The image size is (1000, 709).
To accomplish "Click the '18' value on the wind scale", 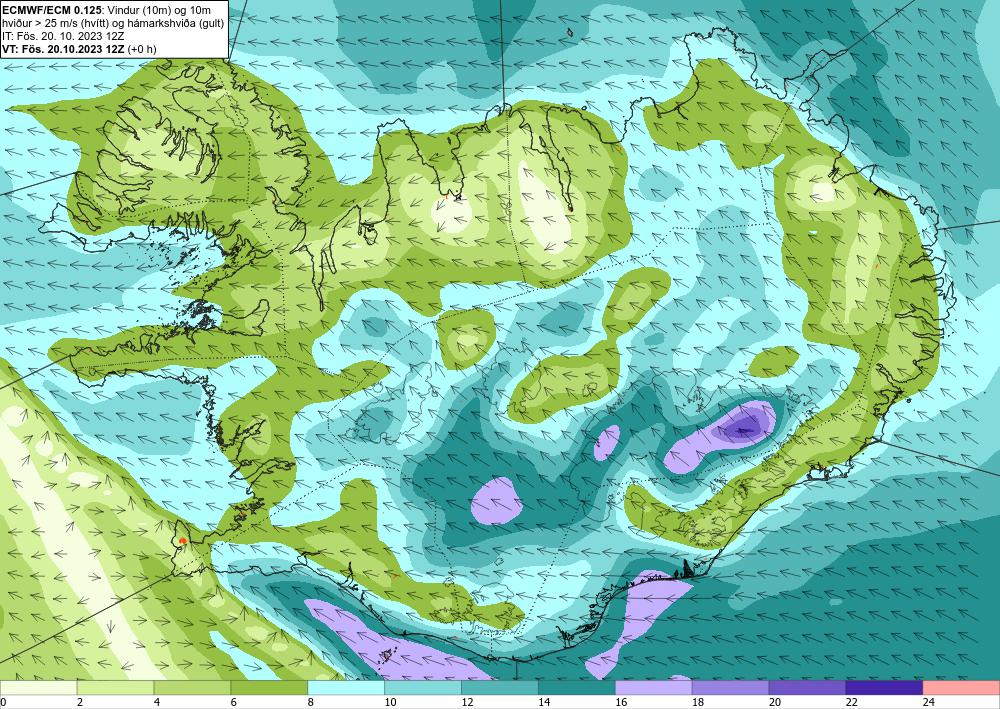I will tap(698, 703).
